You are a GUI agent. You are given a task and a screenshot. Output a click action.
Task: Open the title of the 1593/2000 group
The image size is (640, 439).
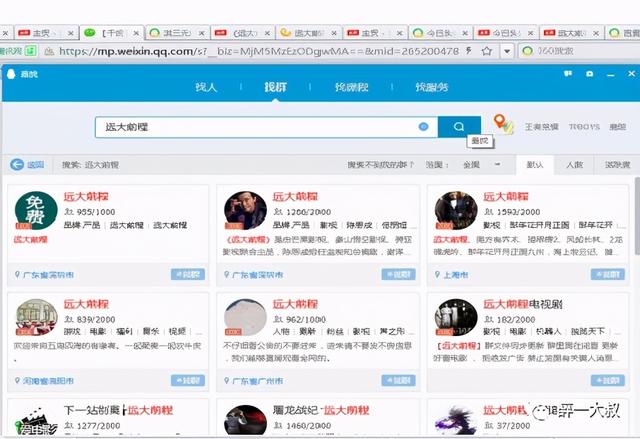(x=506, y=197)
